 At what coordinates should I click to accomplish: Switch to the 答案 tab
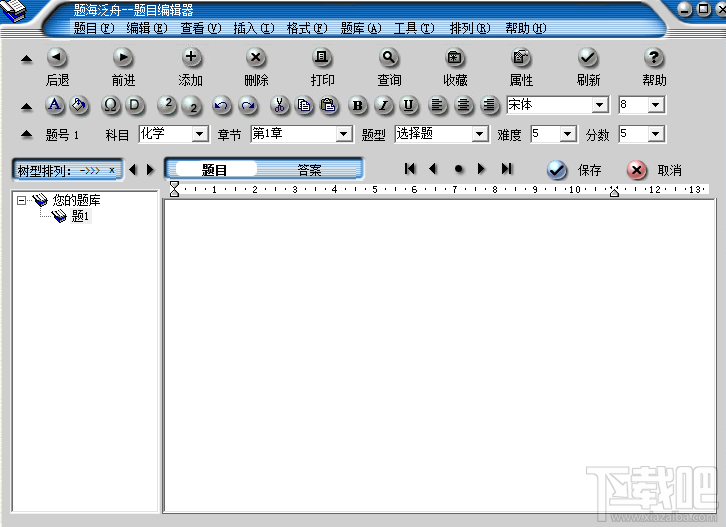(309, 170)
